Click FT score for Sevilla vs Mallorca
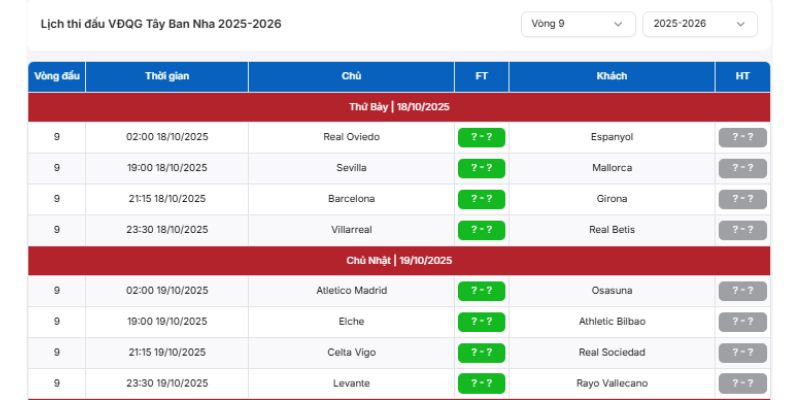This screenshot has width=800, height=400. (481, 168)
